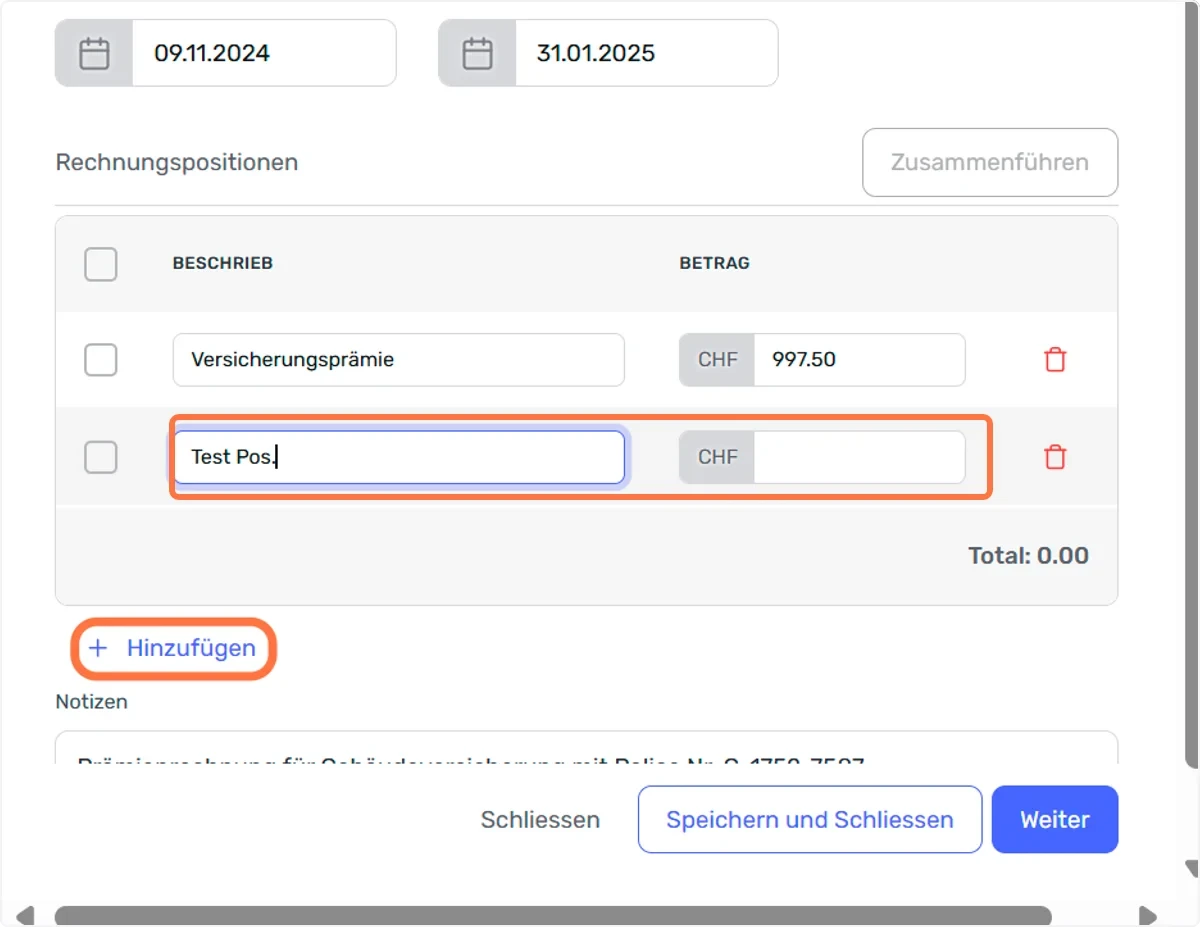Click into the Test Pos. description field
This screenshot has width=1200, height=927.
(x=399, y=458)
